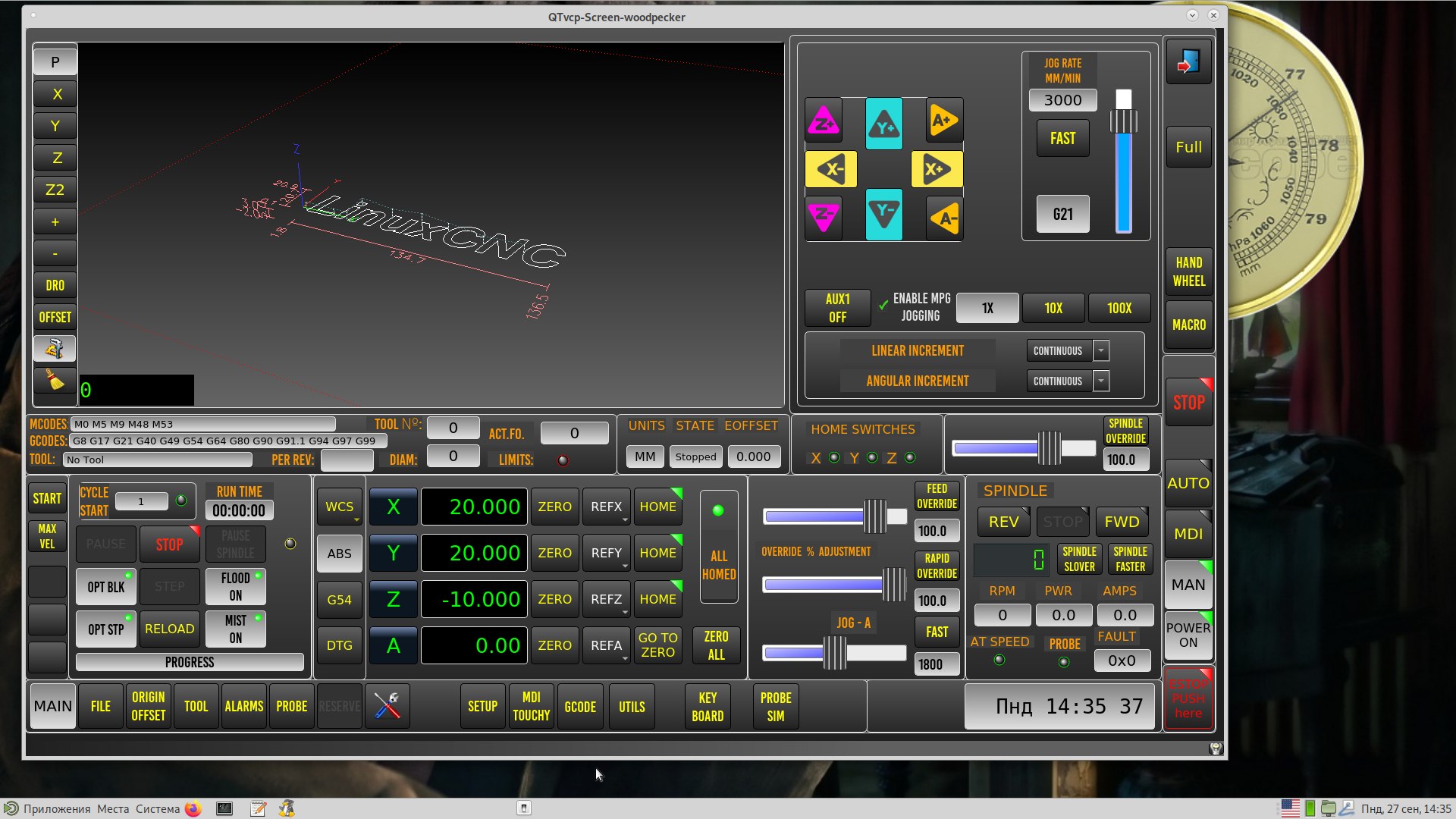
Task: Toggle AUX1 OFF button
Action: pos(838,308)
